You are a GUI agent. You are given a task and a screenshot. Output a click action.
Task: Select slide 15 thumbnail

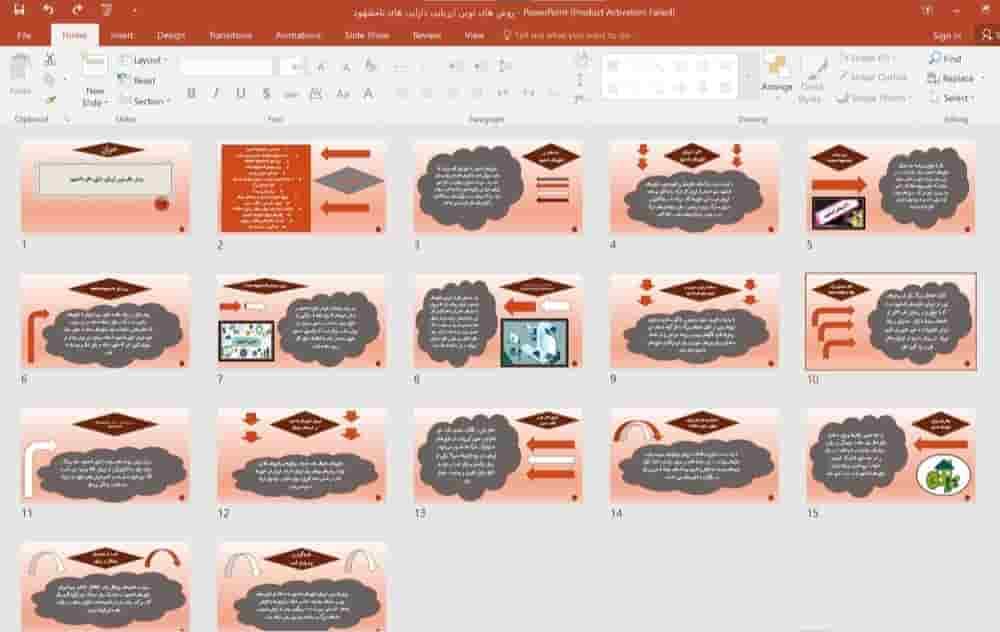point(892,455)
